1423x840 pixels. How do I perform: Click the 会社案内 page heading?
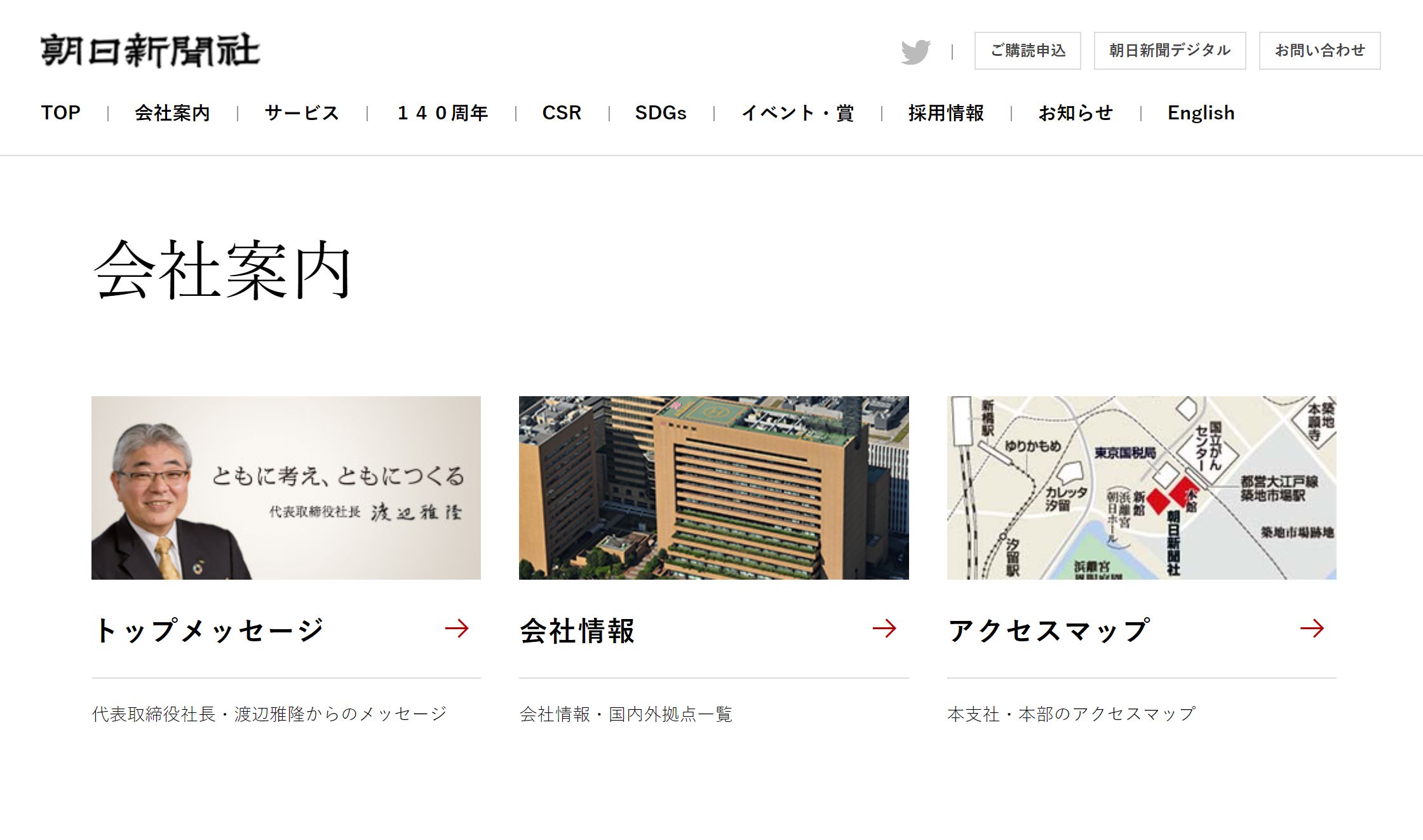pyautogui.click(x=222, y=270)
